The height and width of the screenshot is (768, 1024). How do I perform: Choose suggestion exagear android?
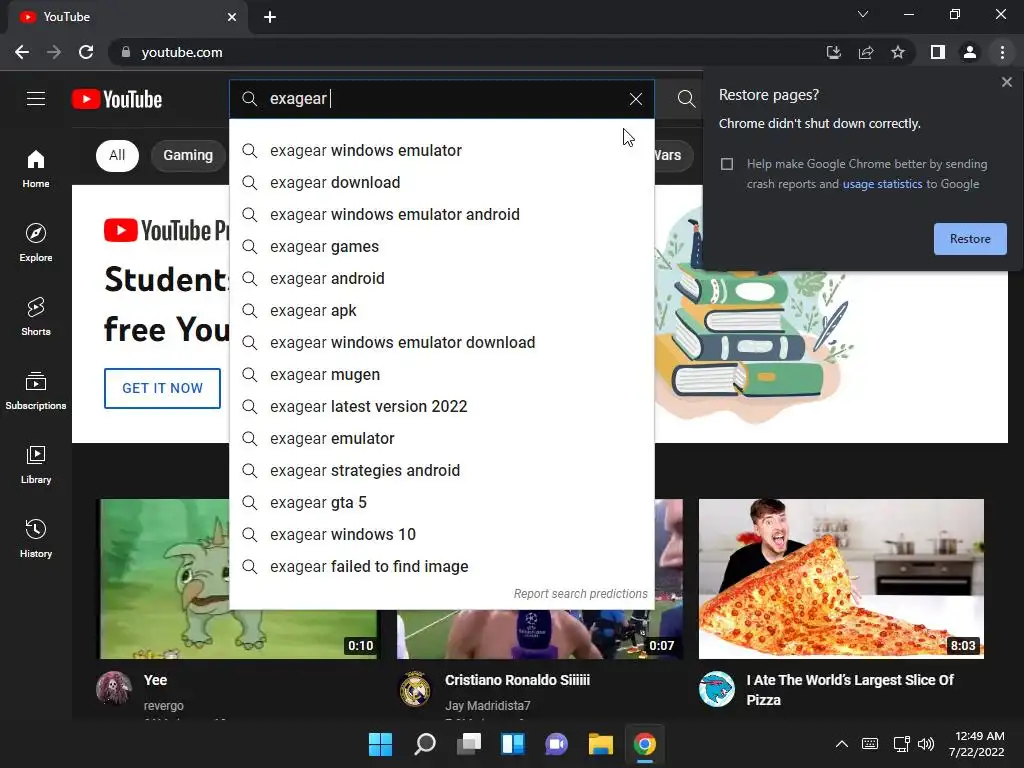[441, 278]
